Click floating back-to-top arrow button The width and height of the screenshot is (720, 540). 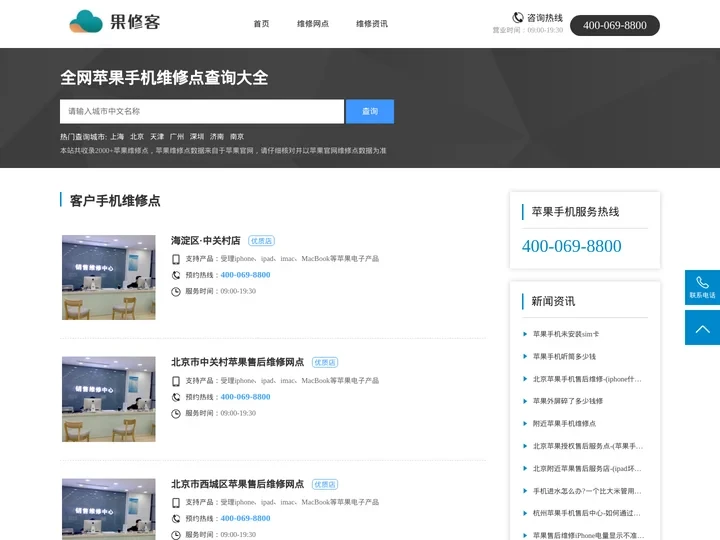tap(702, 327)
